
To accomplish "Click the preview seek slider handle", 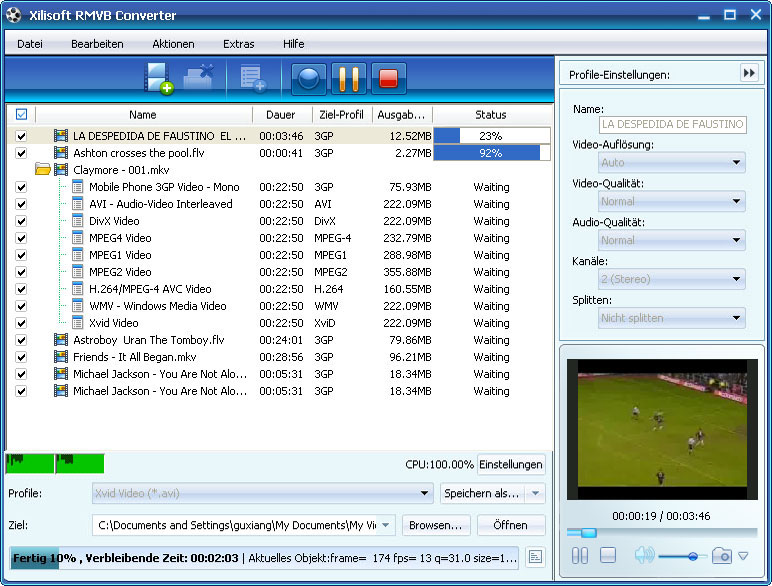I will [x=588, y=532].
